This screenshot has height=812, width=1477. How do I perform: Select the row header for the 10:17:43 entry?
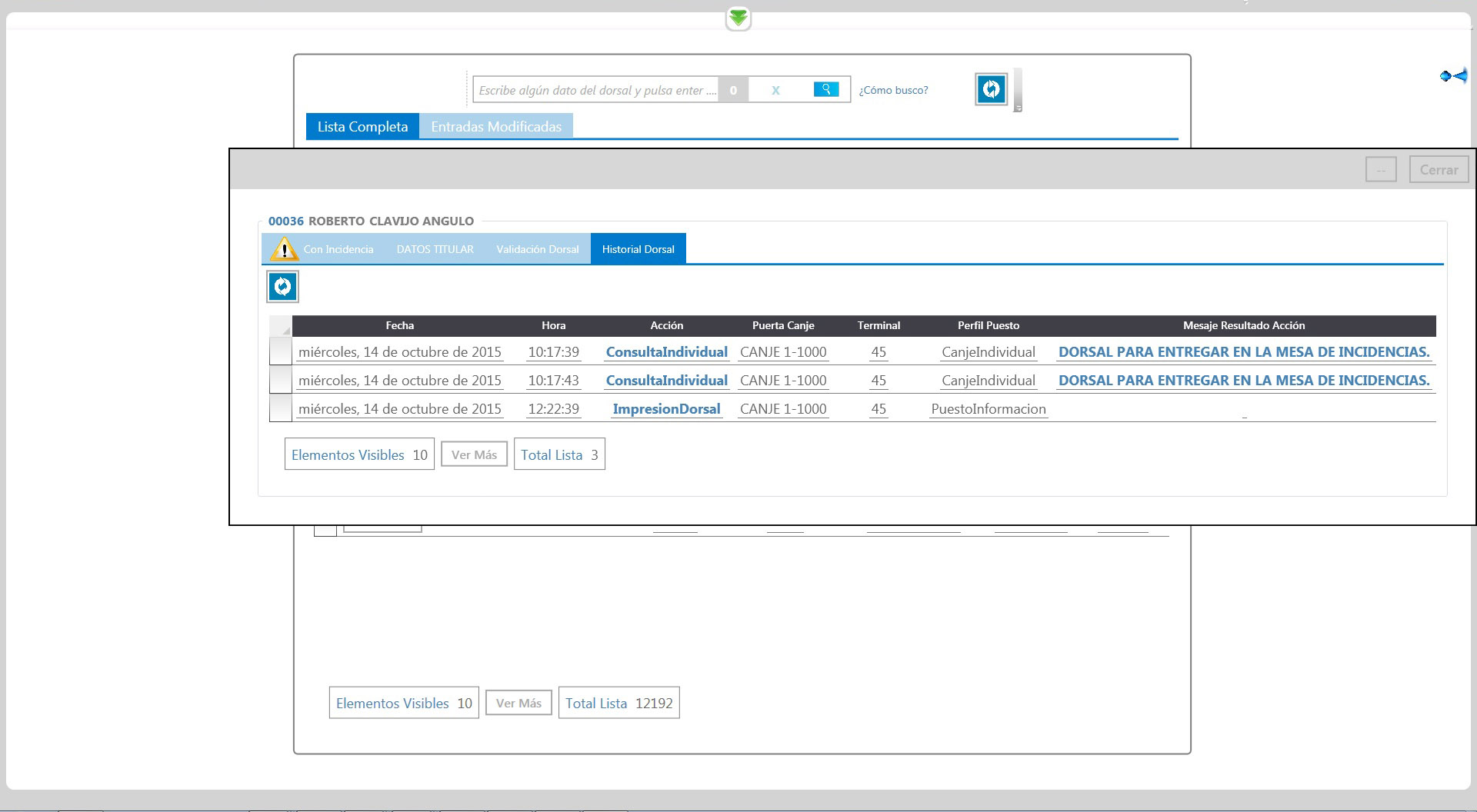coord(281,381)
